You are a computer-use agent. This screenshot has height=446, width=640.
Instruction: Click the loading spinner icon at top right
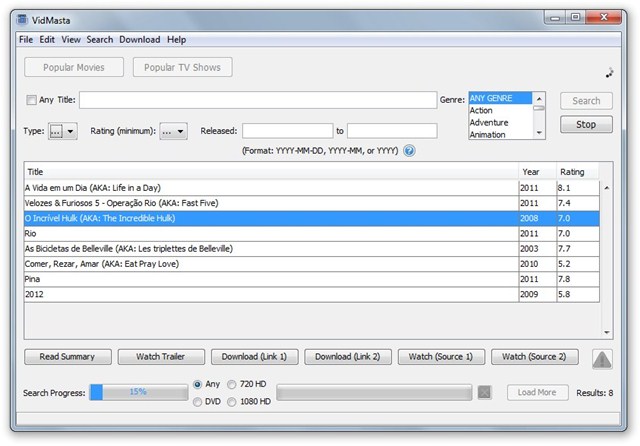coord(609,73)
